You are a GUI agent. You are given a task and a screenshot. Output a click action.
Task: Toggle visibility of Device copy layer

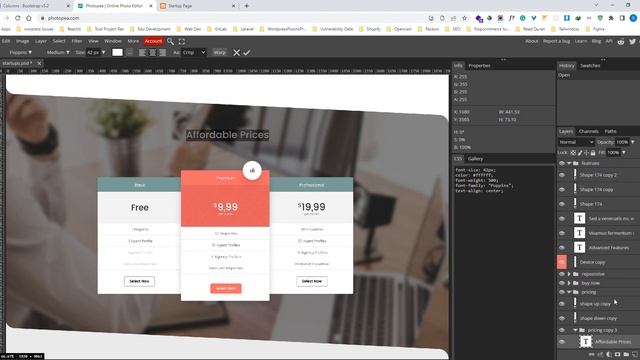coord(562,262)
